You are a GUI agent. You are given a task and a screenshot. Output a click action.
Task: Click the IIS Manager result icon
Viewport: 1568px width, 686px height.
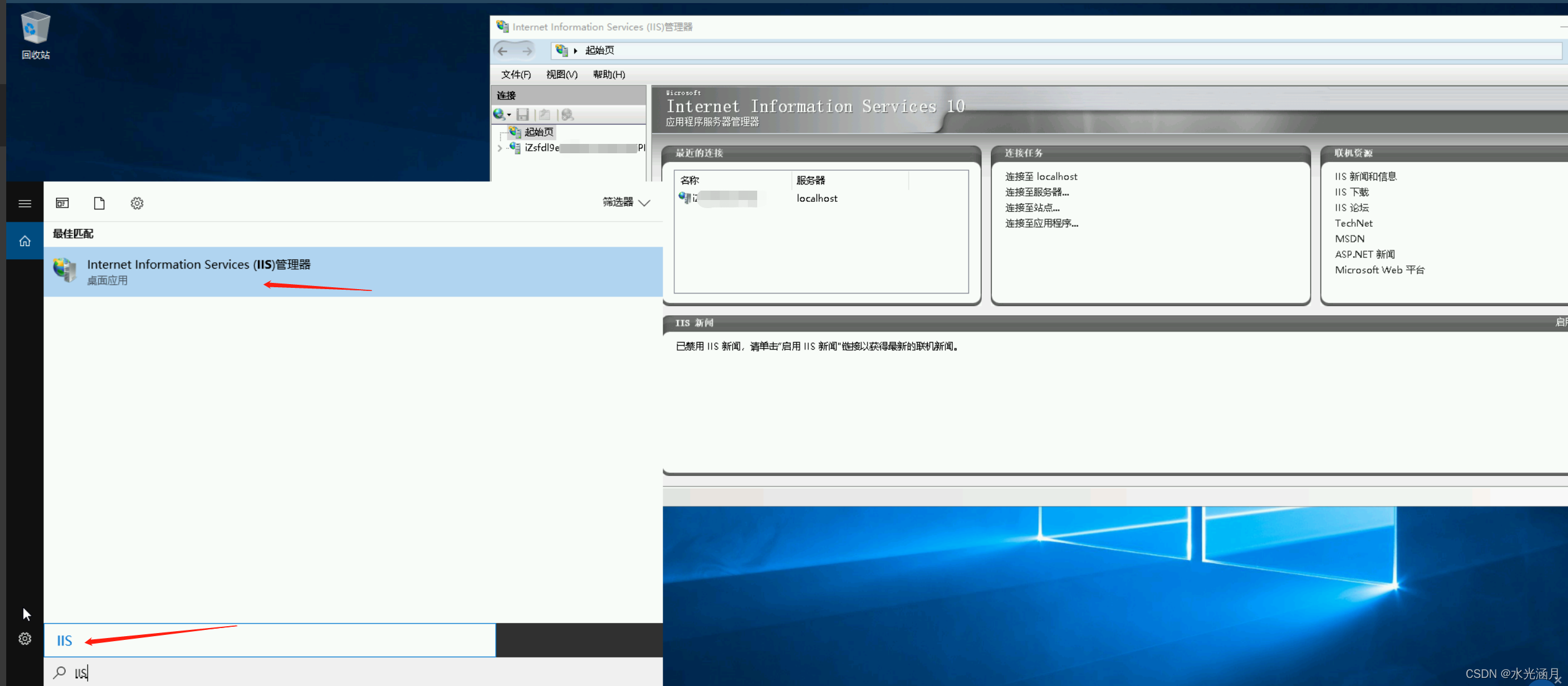[65, 270]
